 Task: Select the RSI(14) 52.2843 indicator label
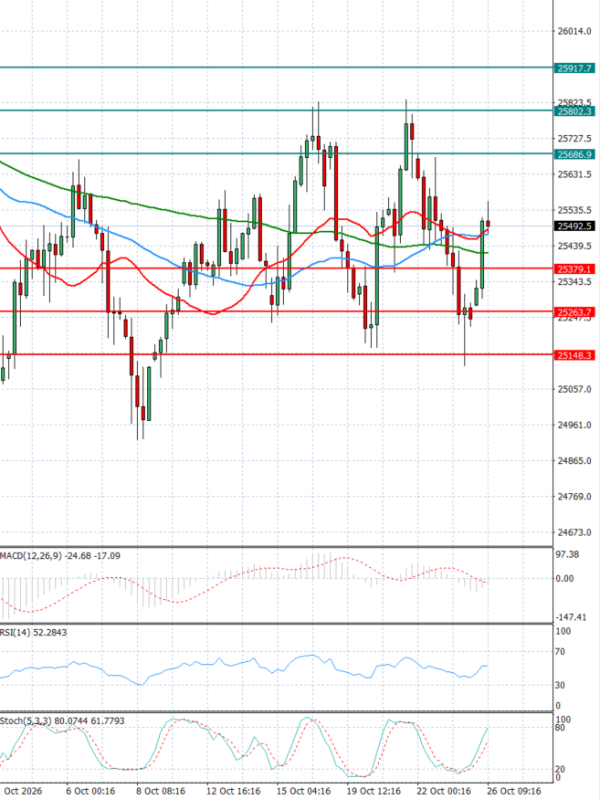click(33, 632)
